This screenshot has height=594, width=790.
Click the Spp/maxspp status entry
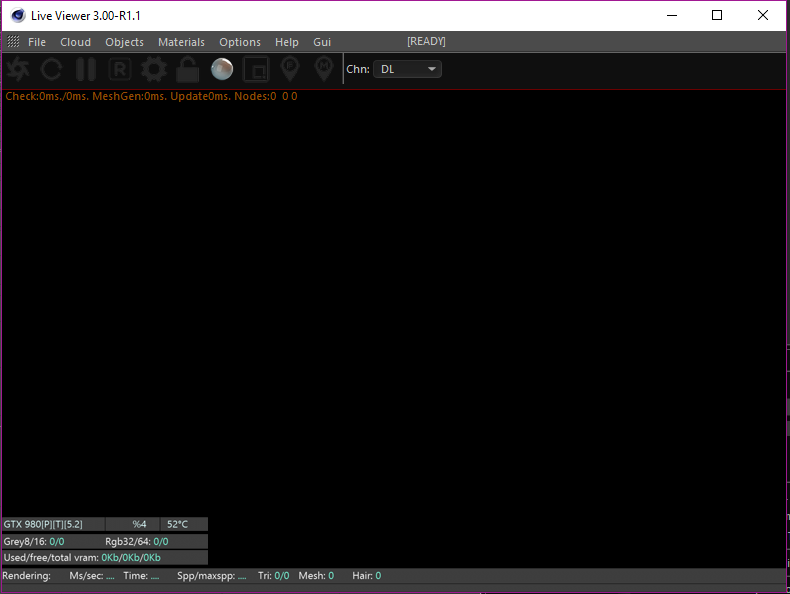click(212, 575)
